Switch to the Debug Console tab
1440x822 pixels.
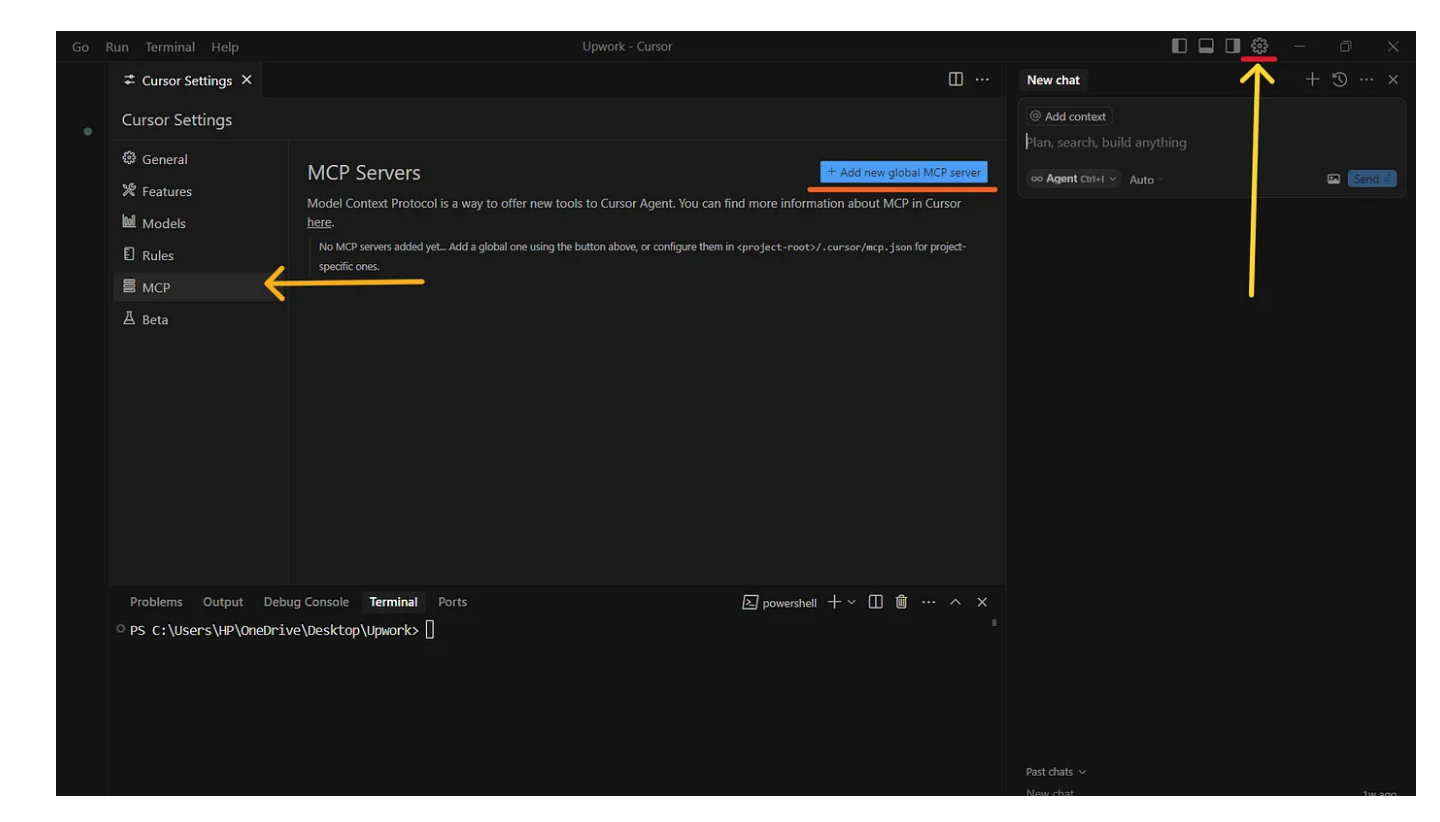pyautogui.click(x=306, y=602)
